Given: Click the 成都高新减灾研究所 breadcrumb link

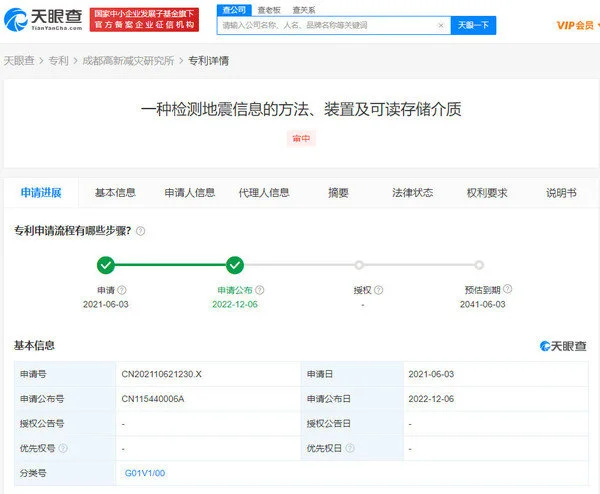Looking at the screenshot, I should (128, 60).
